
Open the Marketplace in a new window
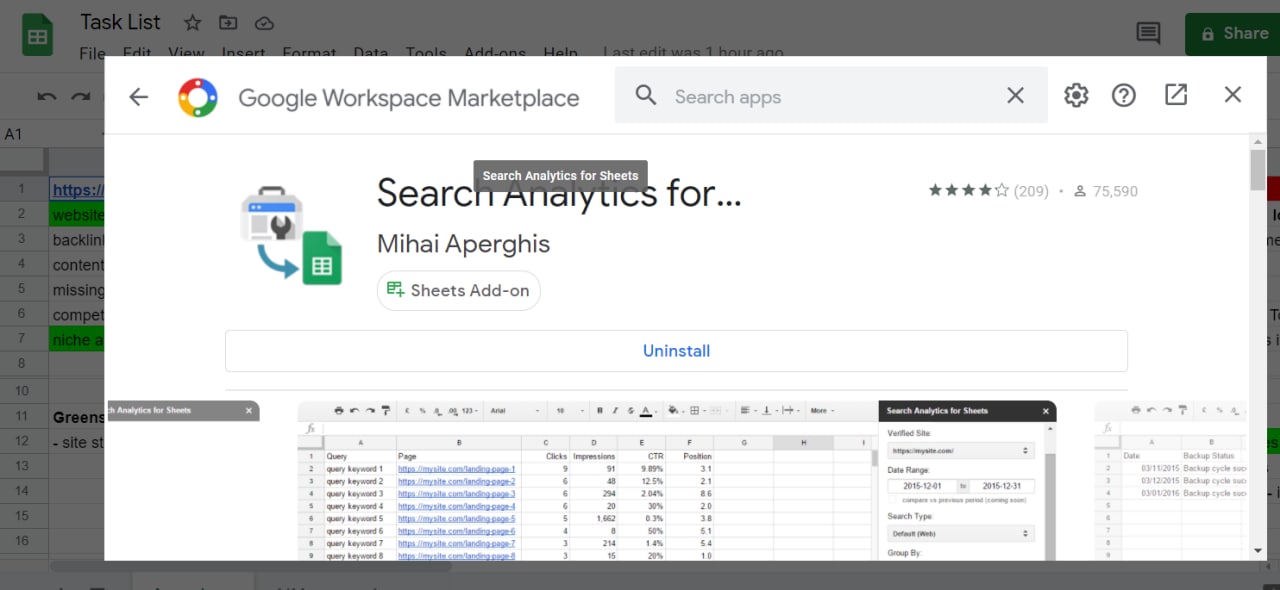pyautogui.click(x=1176, y=95)
